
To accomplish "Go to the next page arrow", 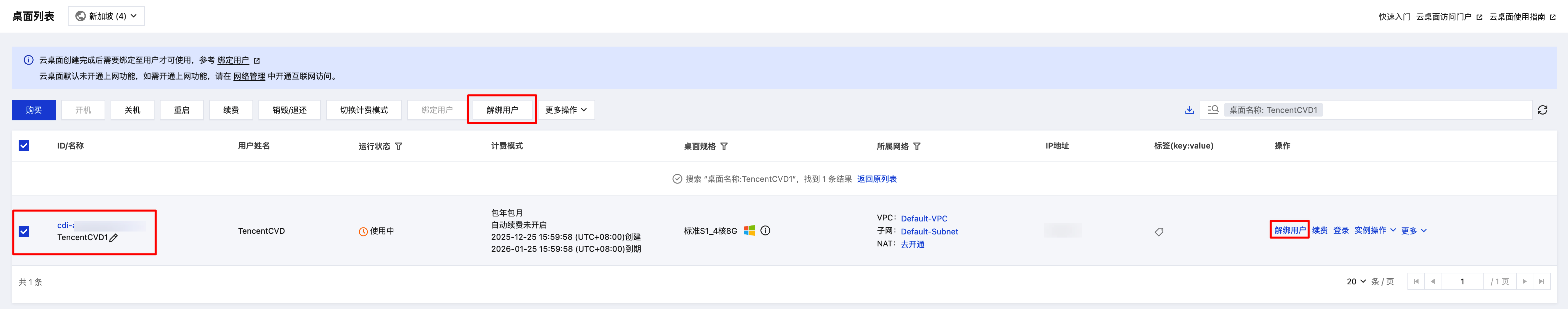I will coord(1524,282).
